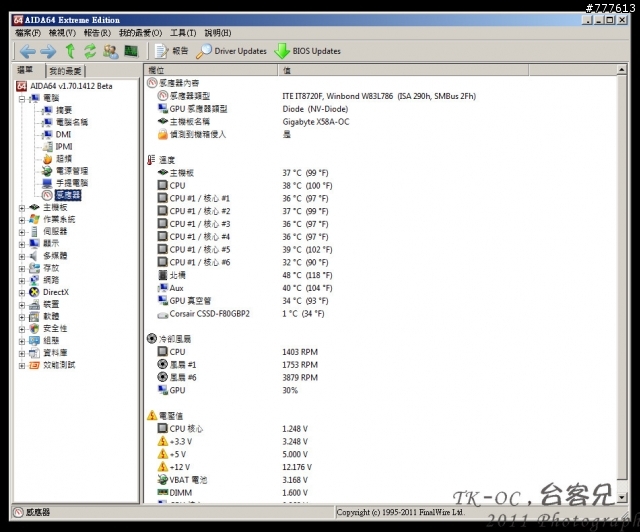This screenshot has height=532, width=640.
Task: Open the menu with (T) shortcut
Action: click(183, 33)
